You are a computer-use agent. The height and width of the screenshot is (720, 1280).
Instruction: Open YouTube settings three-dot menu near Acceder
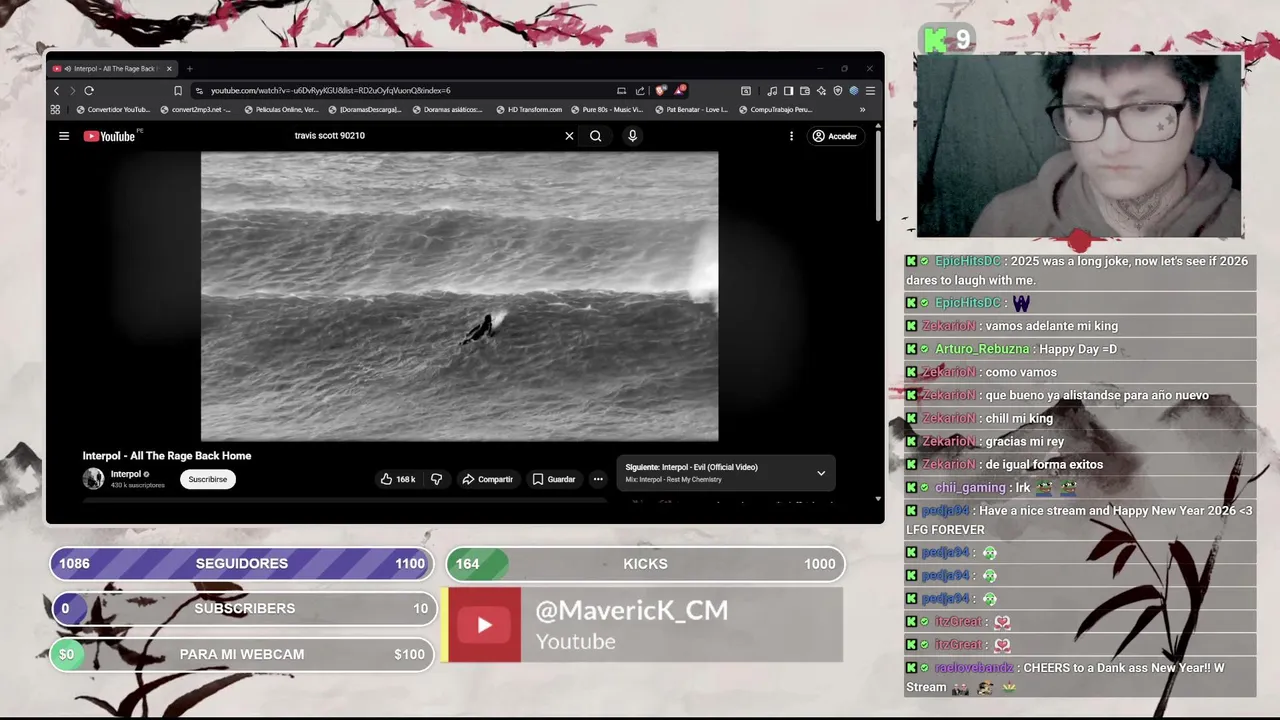click(791, 136)
